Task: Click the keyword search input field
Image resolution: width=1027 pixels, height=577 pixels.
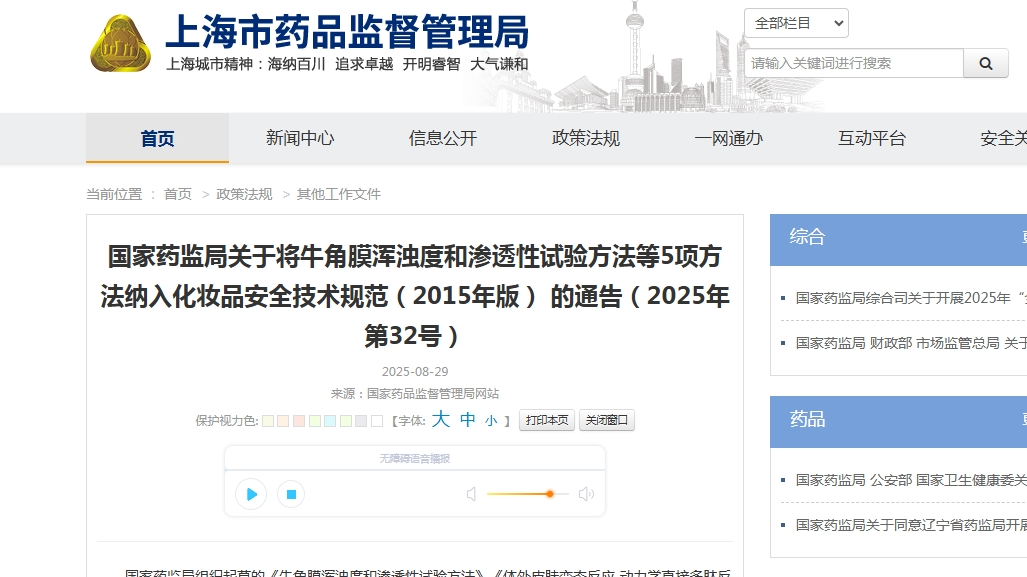Action: coord(853,63)
